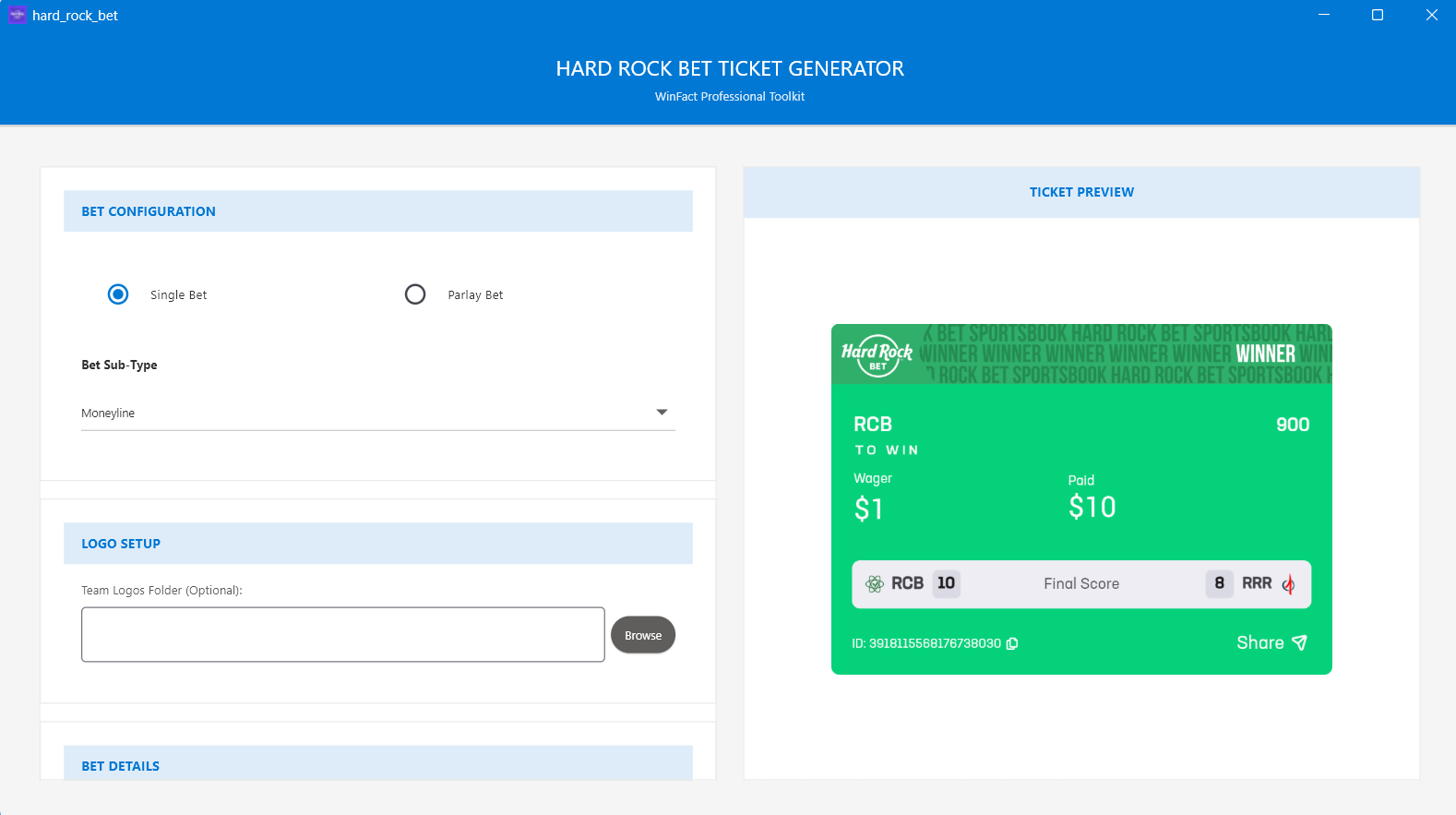Minimize the hard_rock_bet window
The image size is (1456, 815).
coord(1324,15)
